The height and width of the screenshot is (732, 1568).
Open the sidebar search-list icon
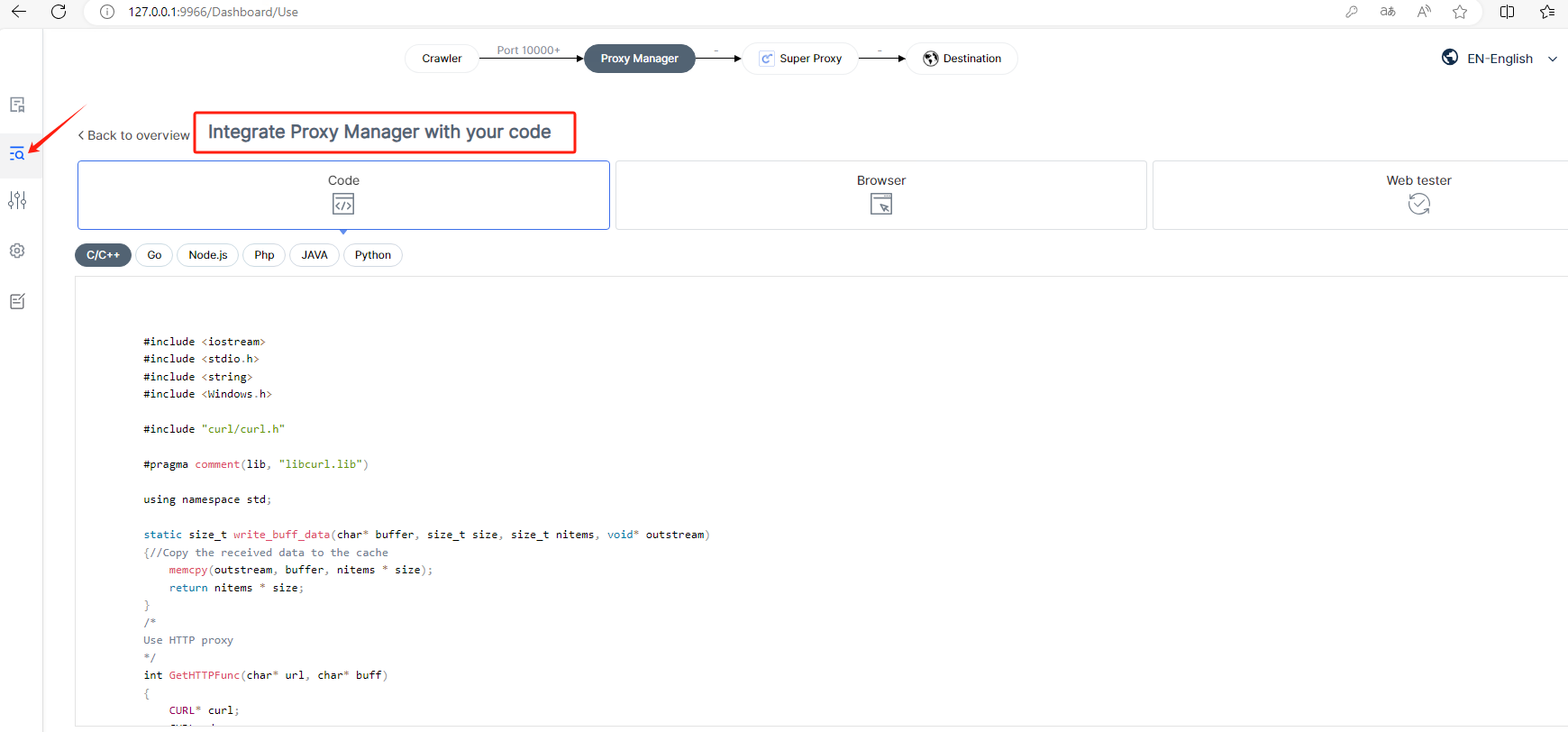click(17, 153)
